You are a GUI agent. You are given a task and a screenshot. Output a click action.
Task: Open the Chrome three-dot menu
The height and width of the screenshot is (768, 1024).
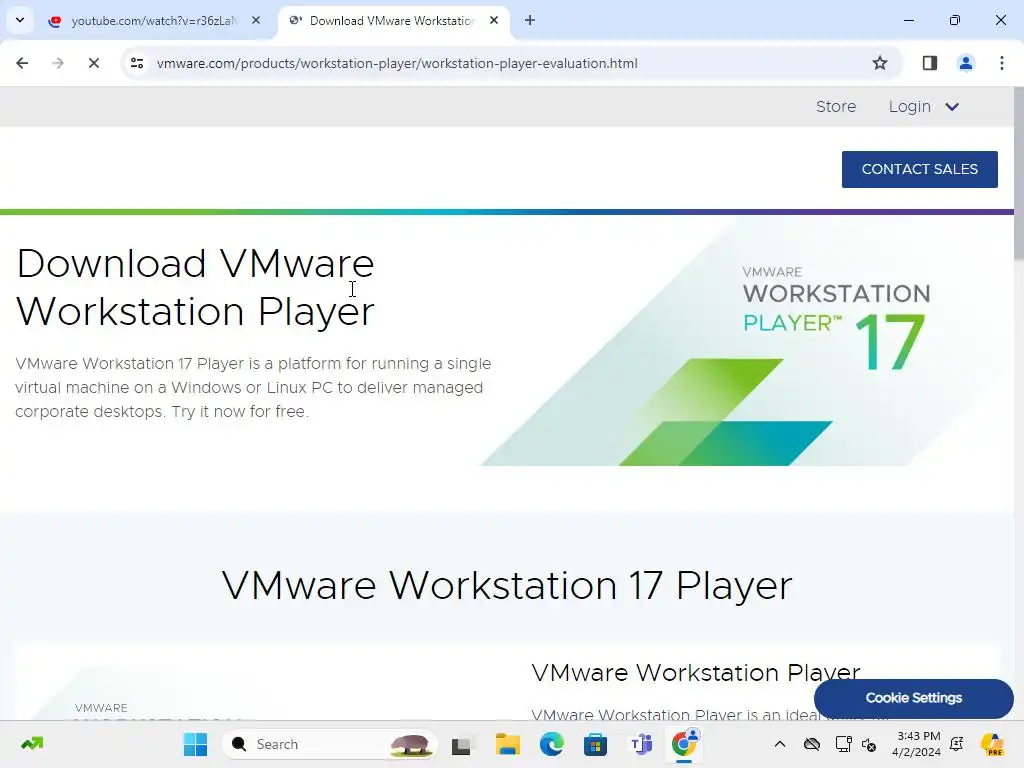click(1002, 63)
